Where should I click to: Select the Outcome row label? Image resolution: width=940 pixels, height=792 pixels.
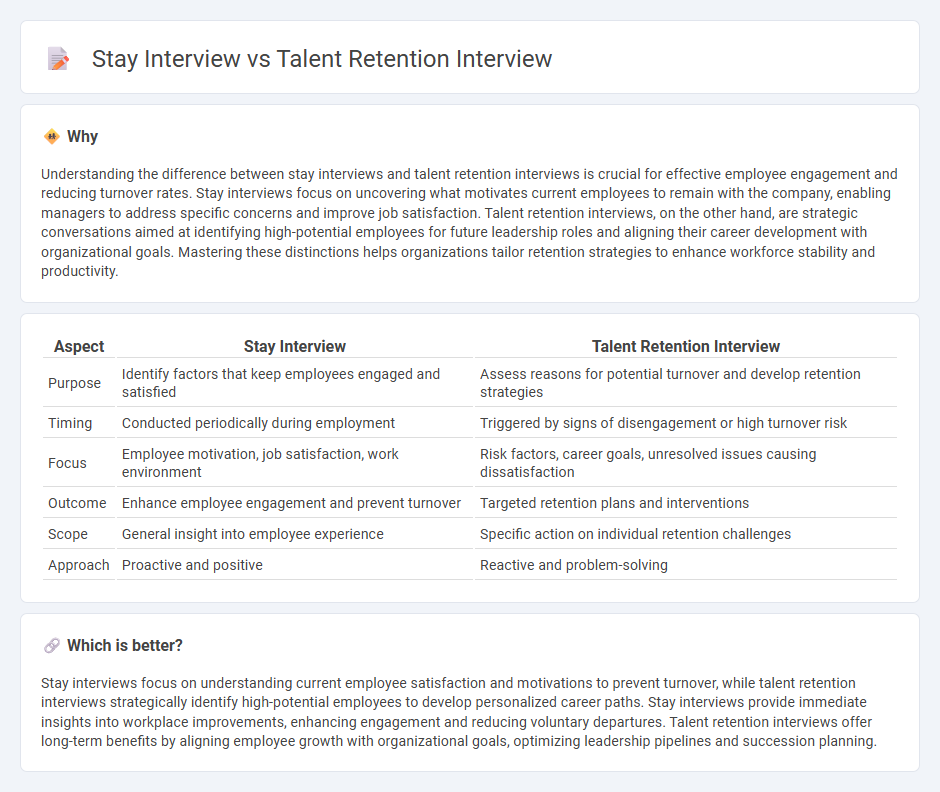[77, 503]
